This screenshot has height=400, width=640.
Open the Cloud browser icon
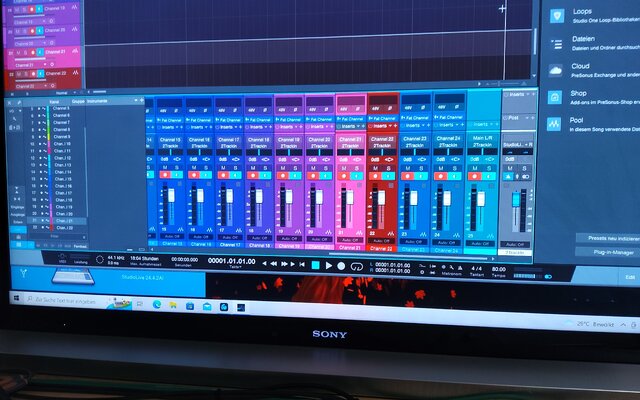tap(556, 70)
